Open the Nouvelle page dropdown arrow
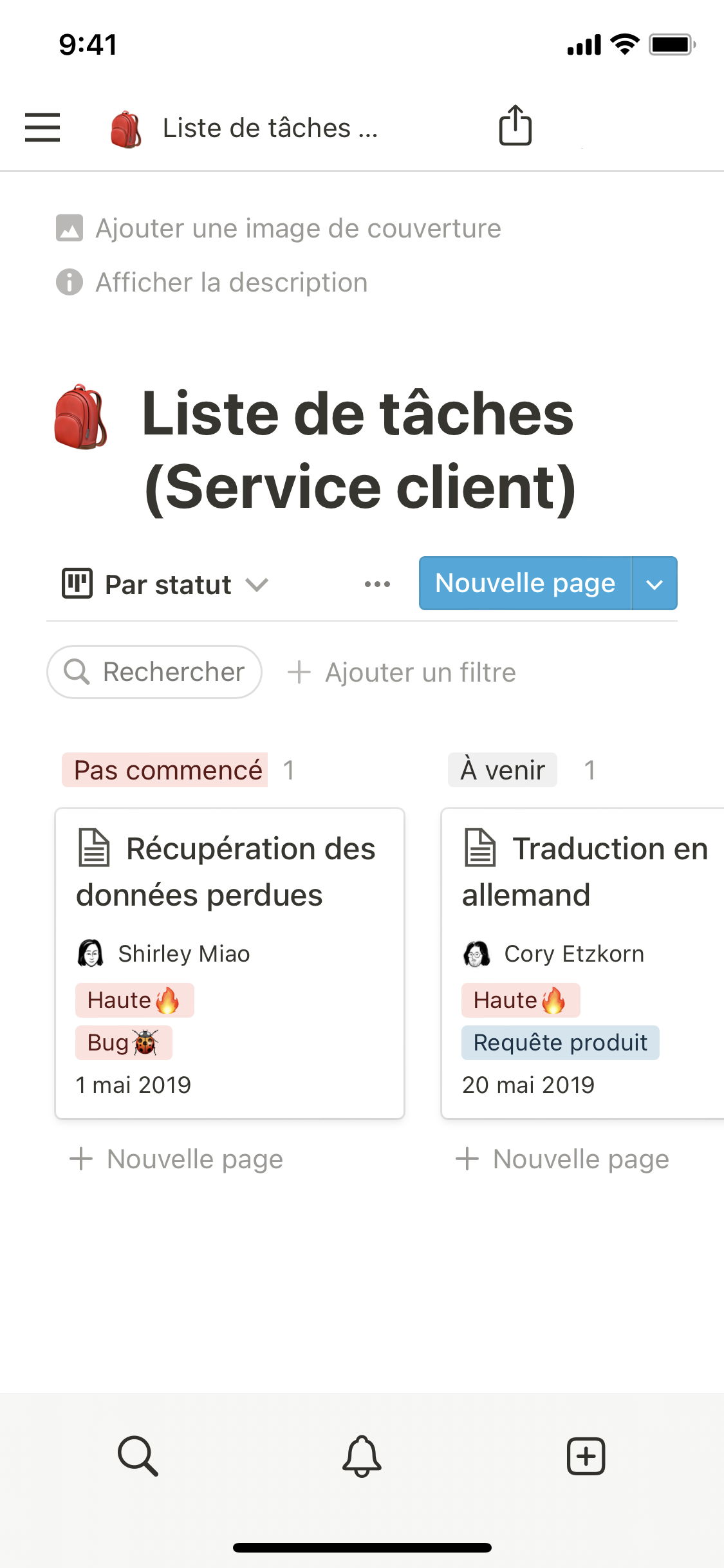 point(654,584)
